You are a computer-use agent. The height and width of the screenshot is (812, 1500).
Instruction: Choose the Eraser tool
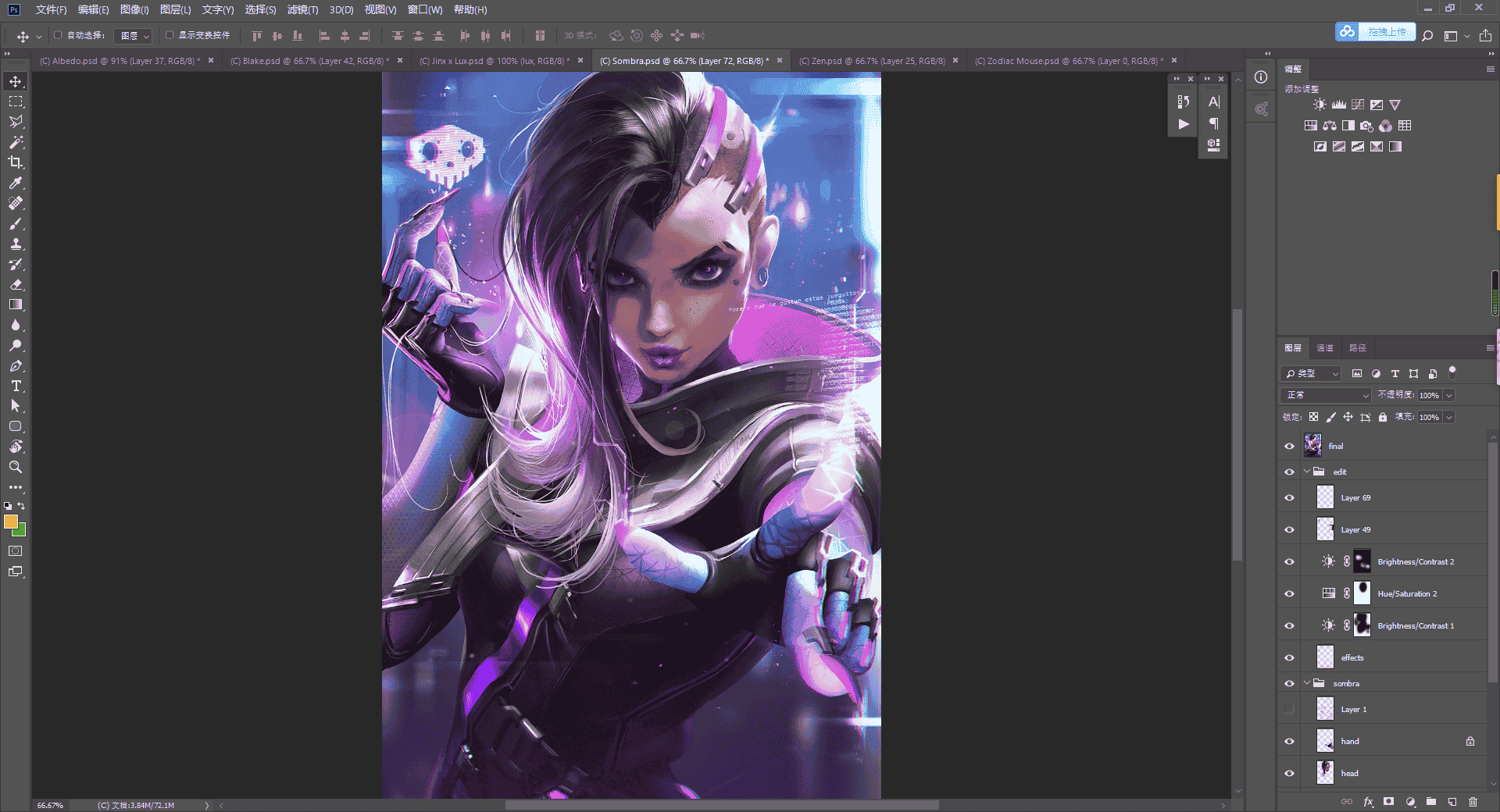click(16, 285)
